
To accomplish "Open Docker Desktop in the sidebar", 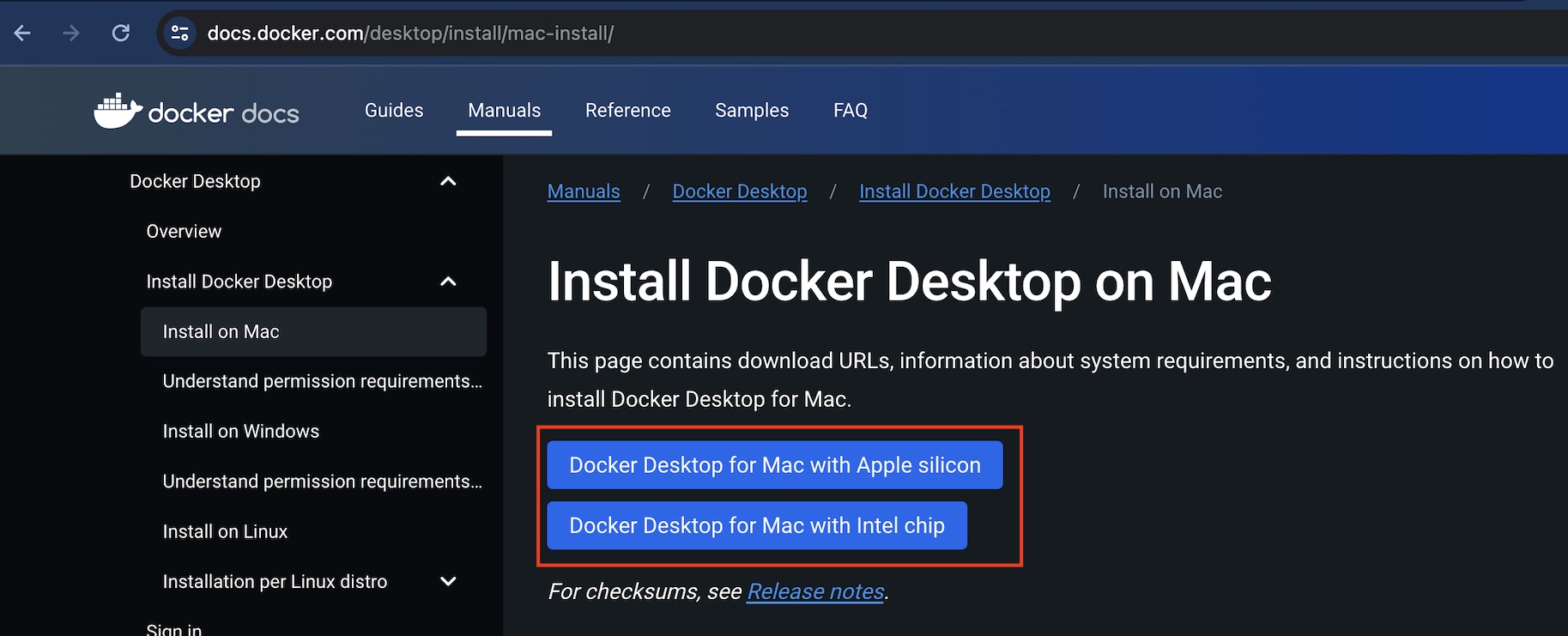I will 195,181.
